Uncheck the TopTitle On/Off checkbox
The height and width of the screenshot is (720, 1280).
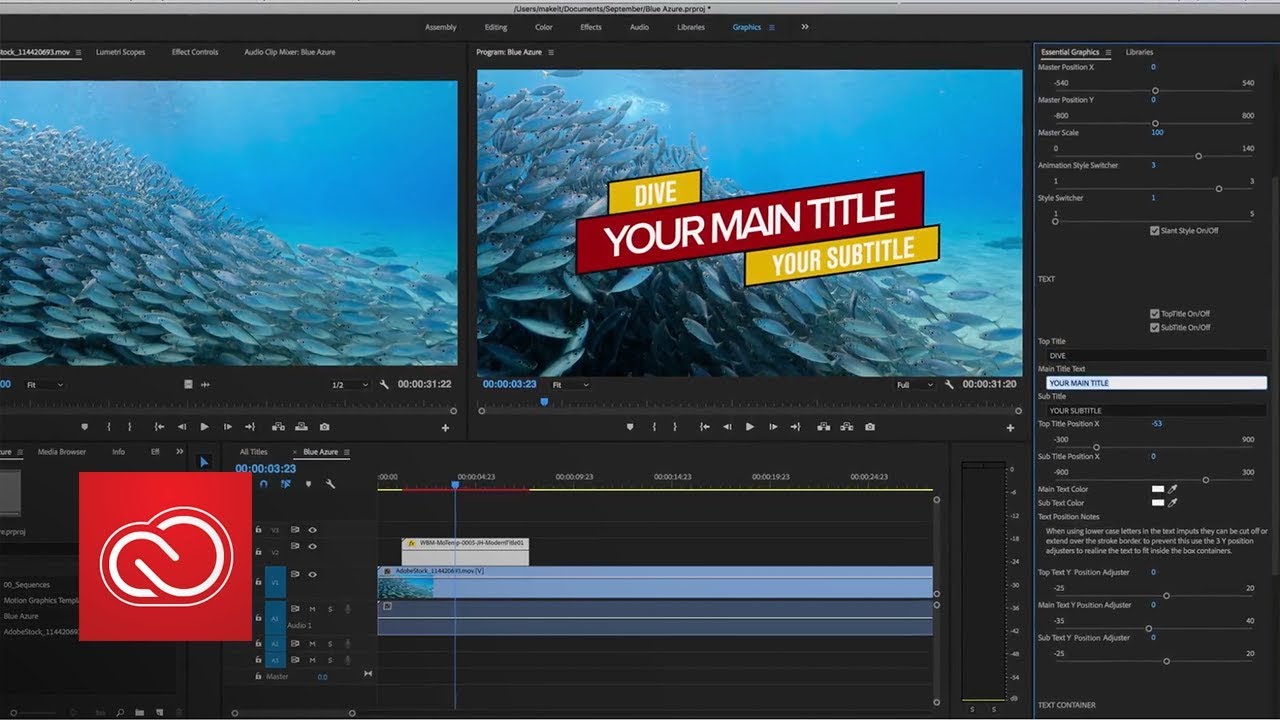(x=1154, y=313)
